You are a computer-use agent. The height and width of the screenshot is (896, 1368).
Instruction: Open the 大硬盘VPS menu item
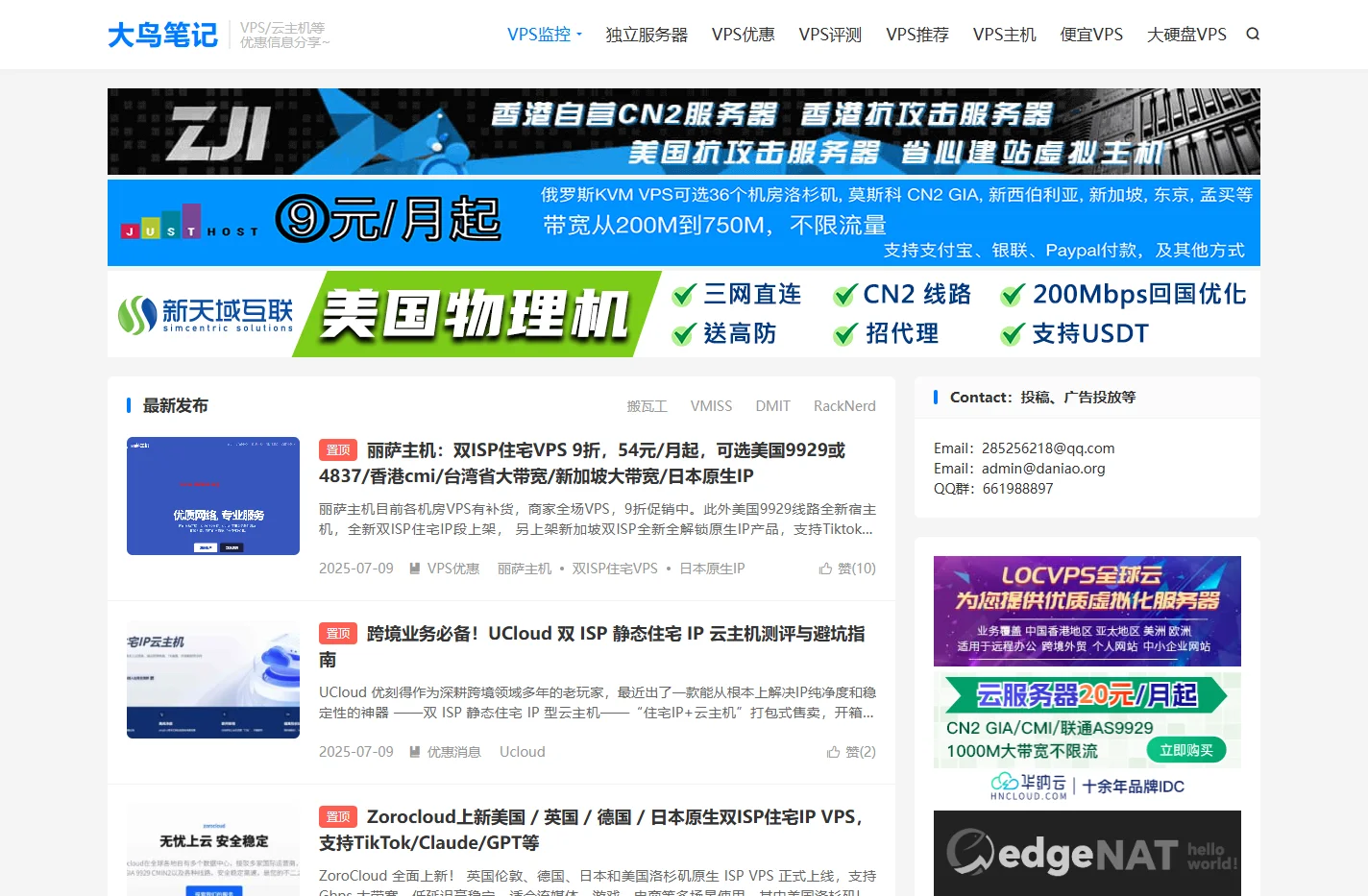pos(1186,35)
